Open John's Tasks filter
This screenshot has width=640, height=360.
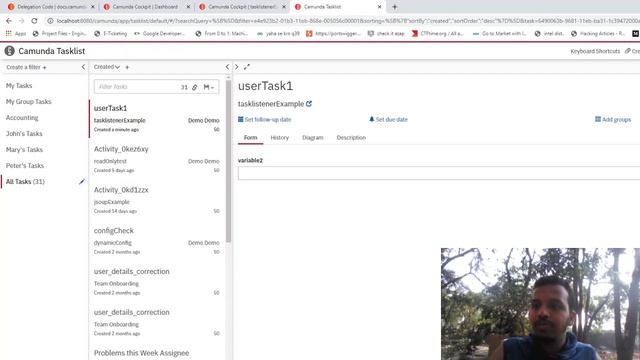pyautogui.click(x=24, y=133)
